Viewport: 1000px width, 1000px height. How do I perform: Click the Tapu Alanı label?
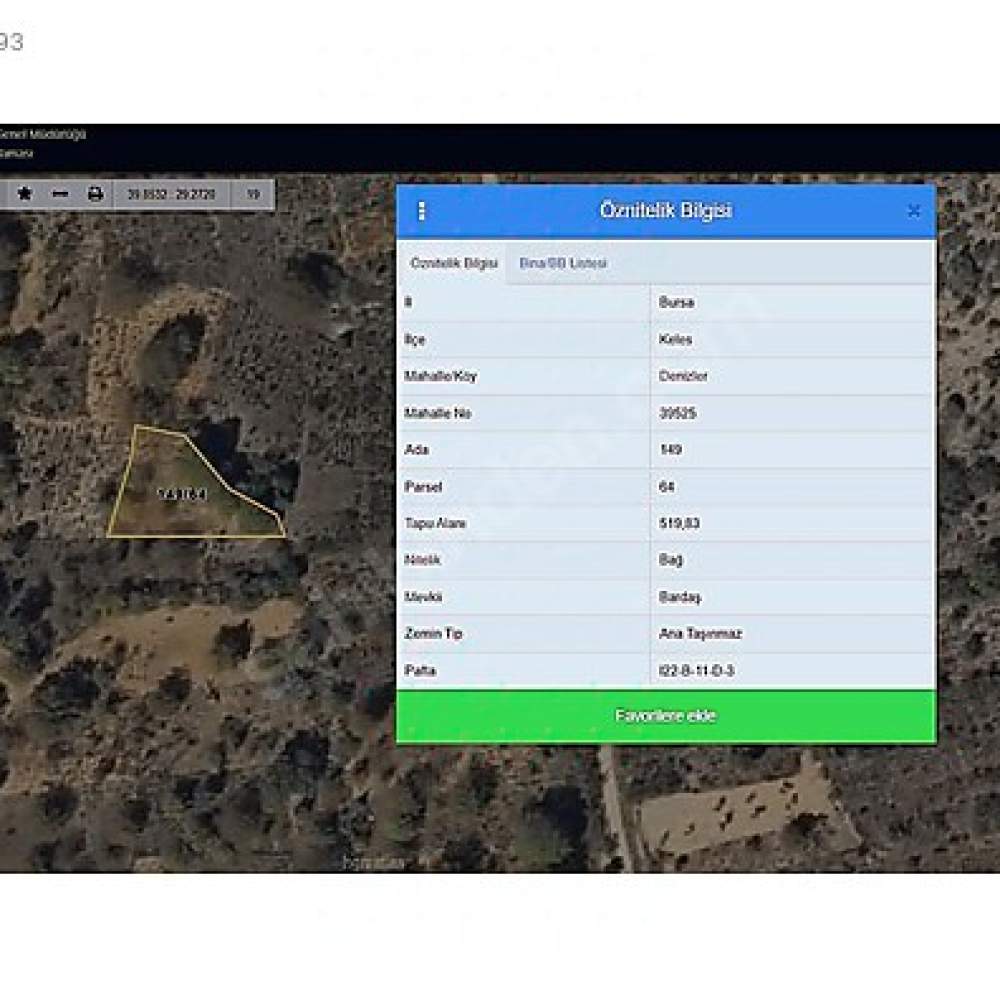pyautogui.click(x=435, y=524)
